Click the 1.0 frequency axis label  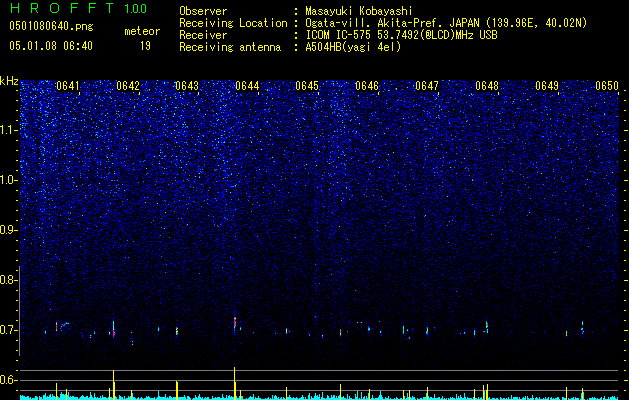(x=9, y=180)
